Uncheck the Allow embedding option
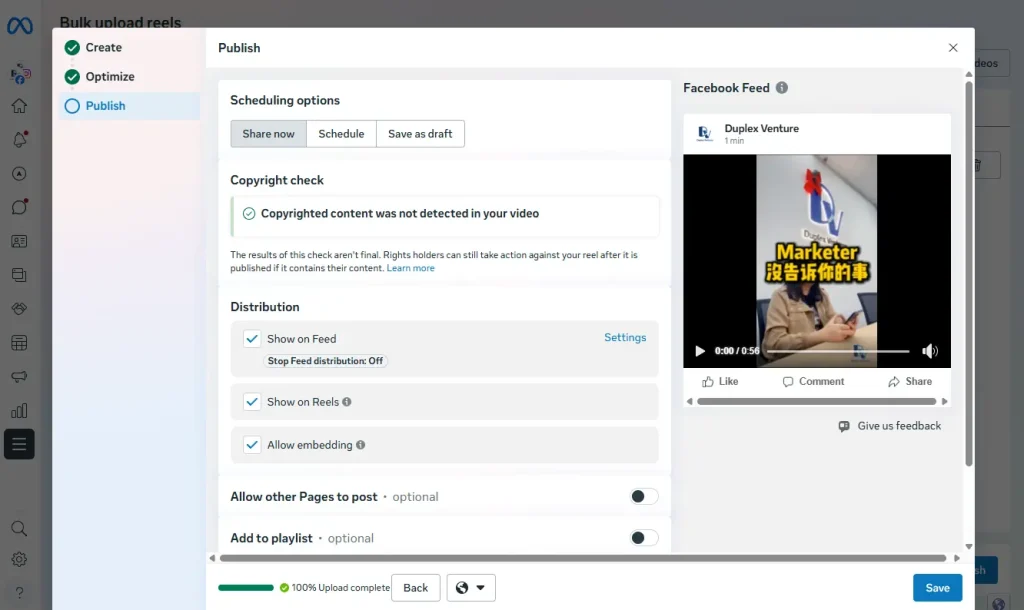1024x610 pixels. click(x=252, y=443)
